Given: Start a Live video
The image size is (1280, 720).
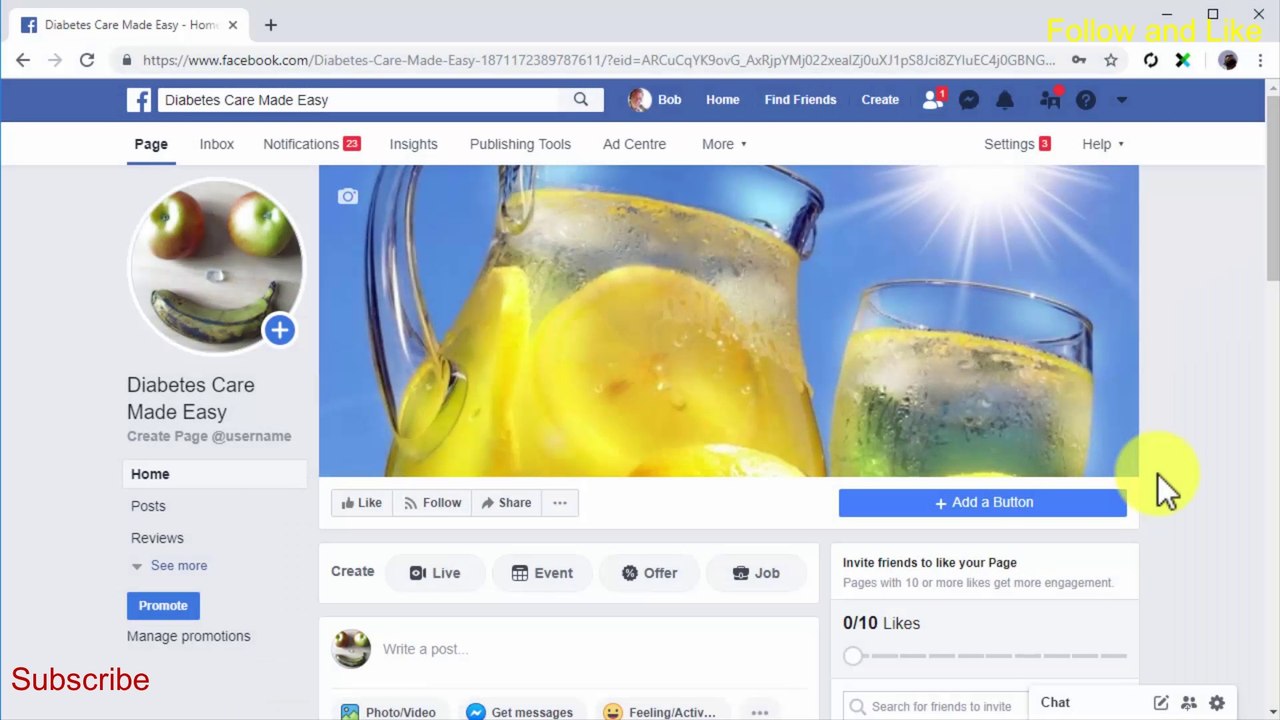Looking at the screenshot, I should tap(435, 573).
